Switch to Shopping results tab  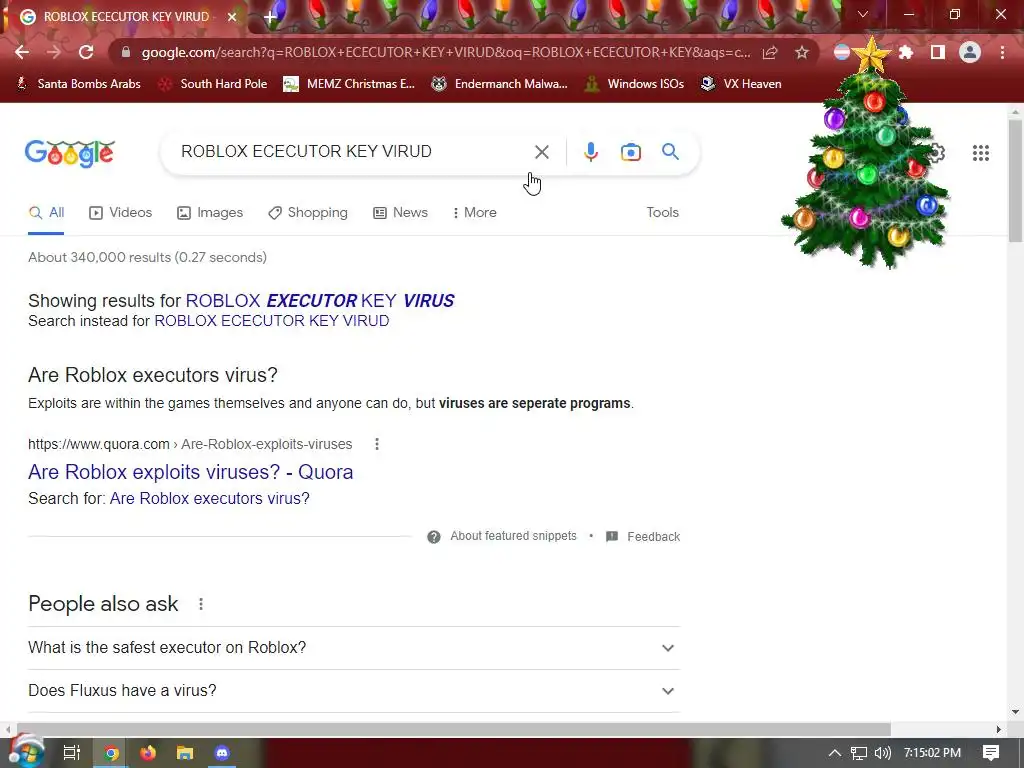point(308,213)
